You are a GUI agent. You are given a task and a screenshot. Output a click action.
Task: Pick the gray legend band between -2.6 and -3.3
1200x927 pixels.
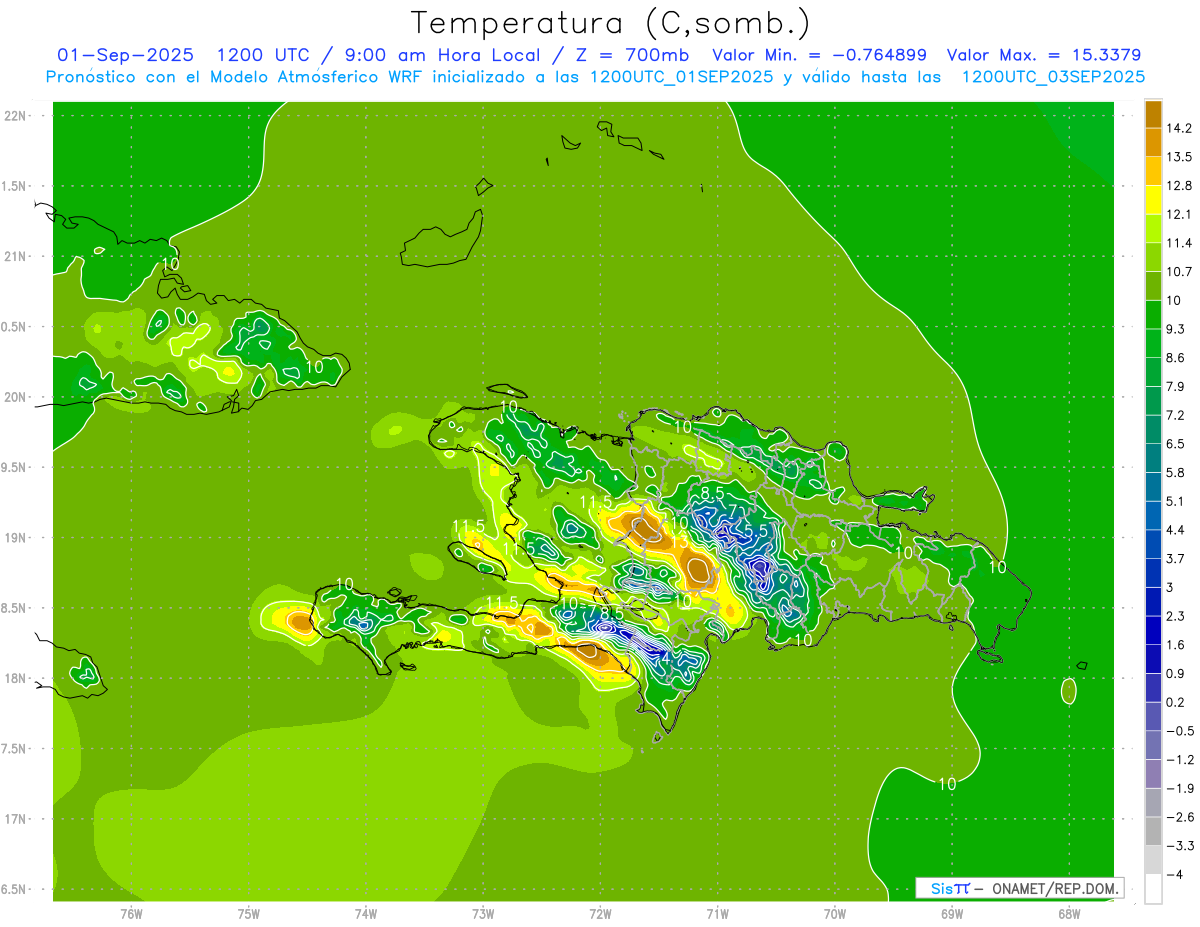pyautogui.click(x=1153, y=831)
